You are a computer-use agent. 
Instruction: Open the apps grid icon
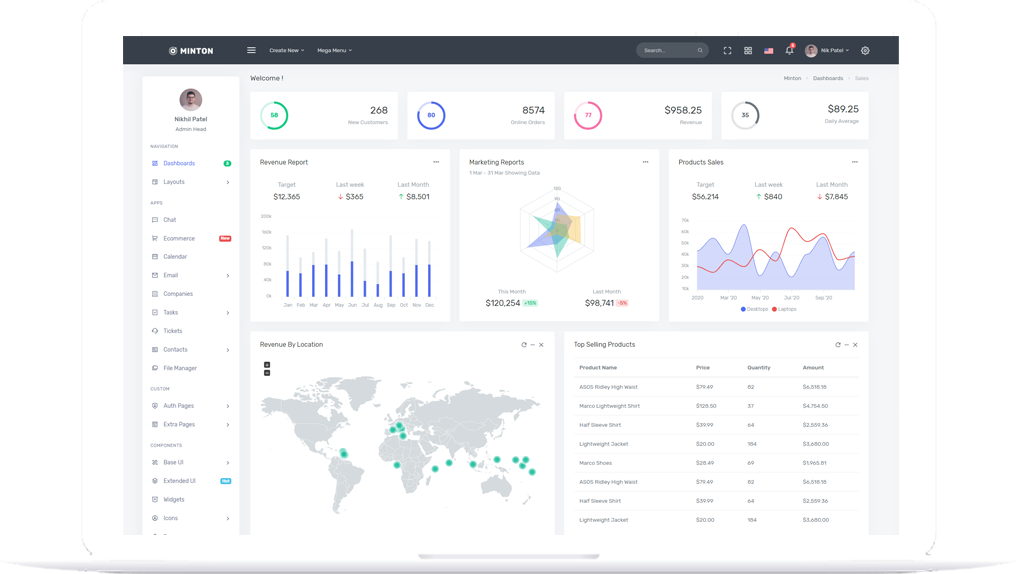coord(748,50)
